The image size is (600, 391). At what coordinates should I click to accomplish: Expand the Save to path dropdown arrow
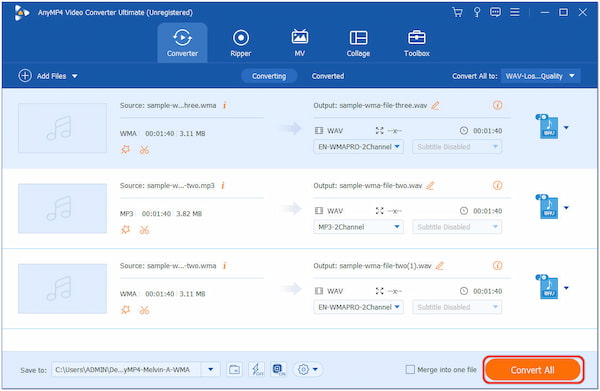click(x=211, y=370)
